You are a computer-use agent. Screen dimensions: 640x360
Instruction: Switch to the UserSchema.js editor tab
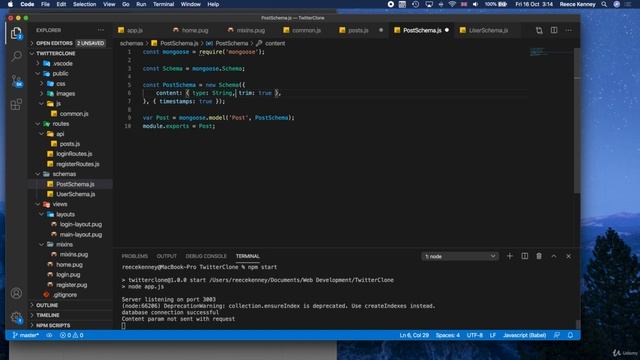point(488,30)
